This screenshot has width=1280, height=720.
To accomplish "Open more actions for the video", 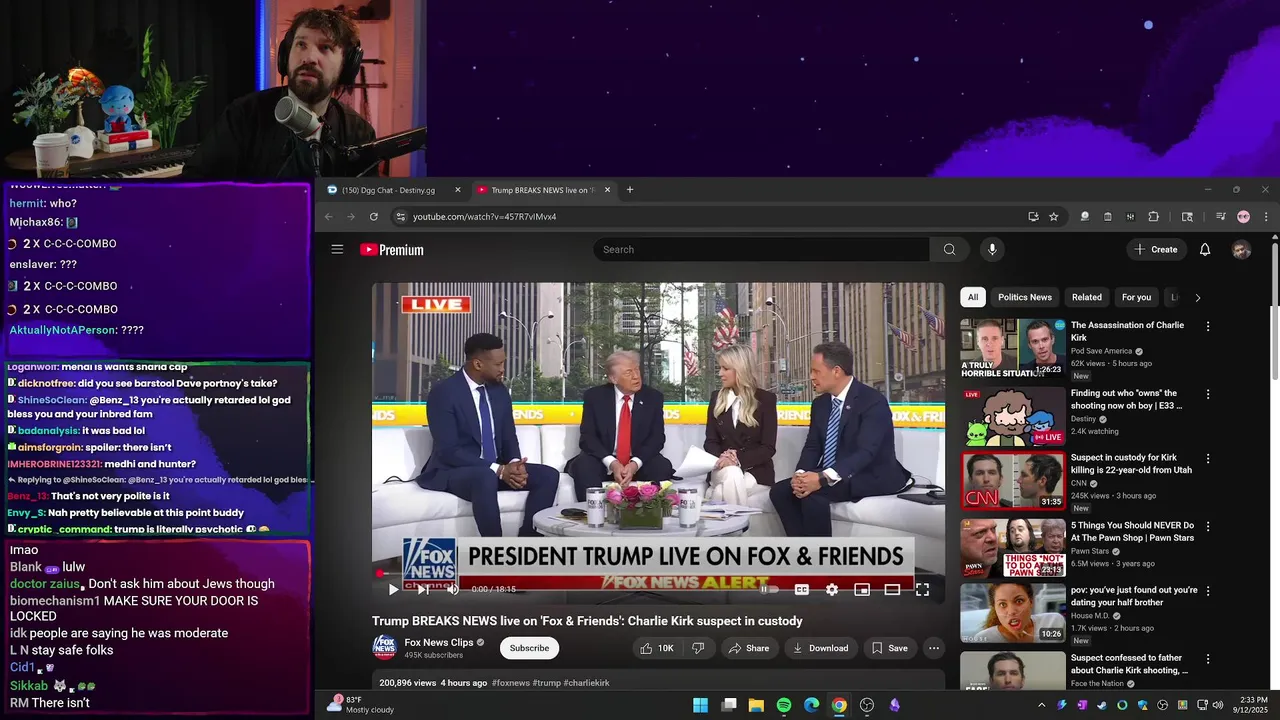I will pyautogui.click(x=934, y=648).
